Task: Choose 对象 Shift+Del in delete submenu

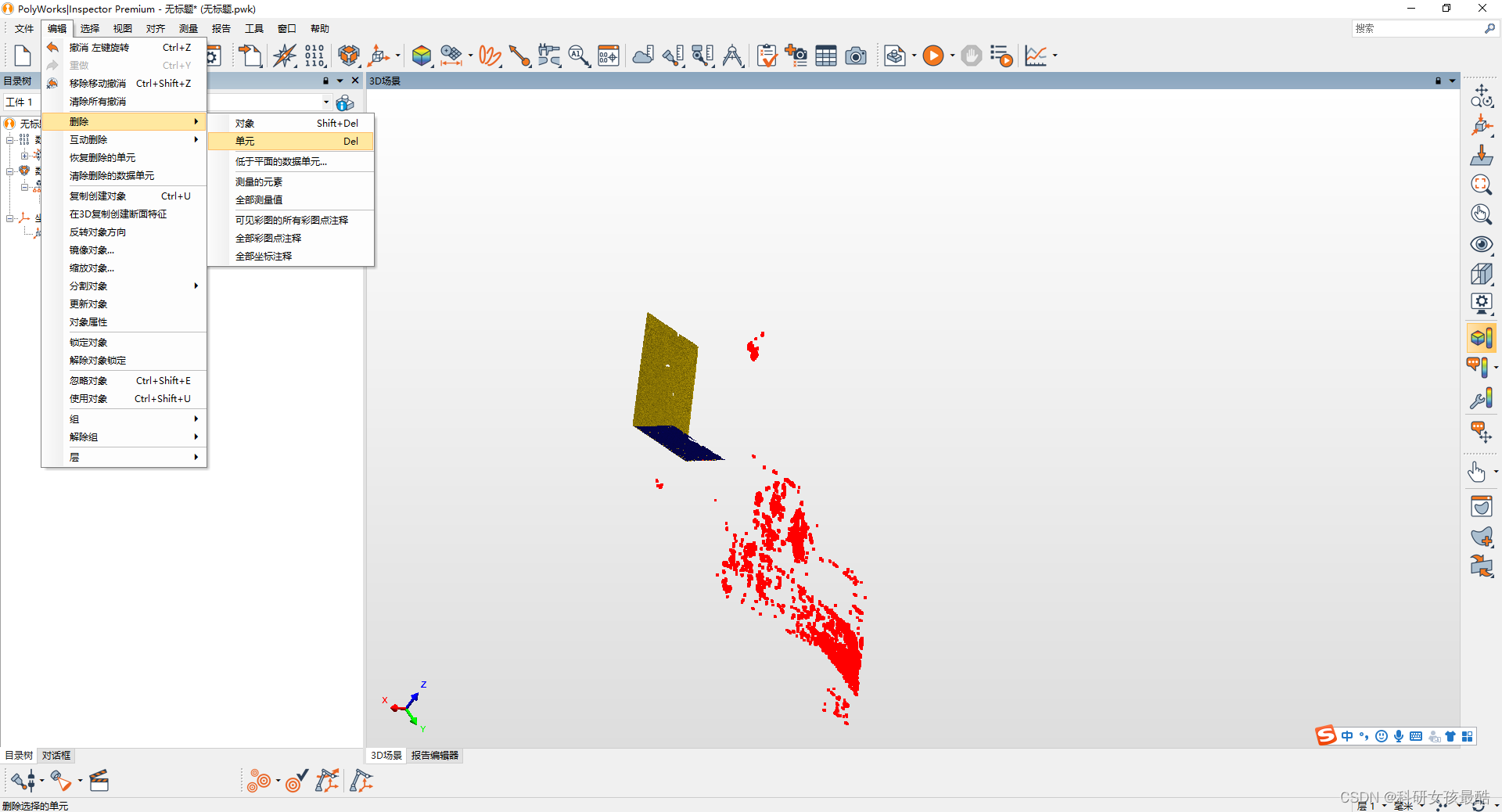Action: click(x=291, y=124)
